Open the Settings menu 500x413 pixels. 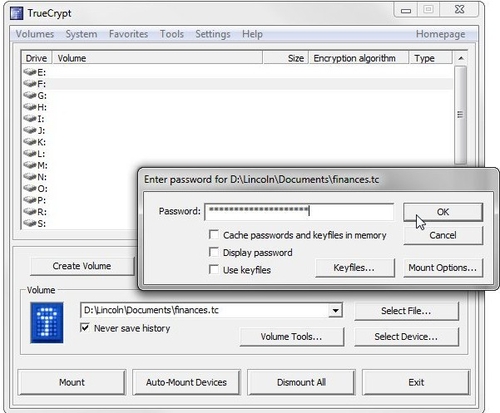(213, 34)
